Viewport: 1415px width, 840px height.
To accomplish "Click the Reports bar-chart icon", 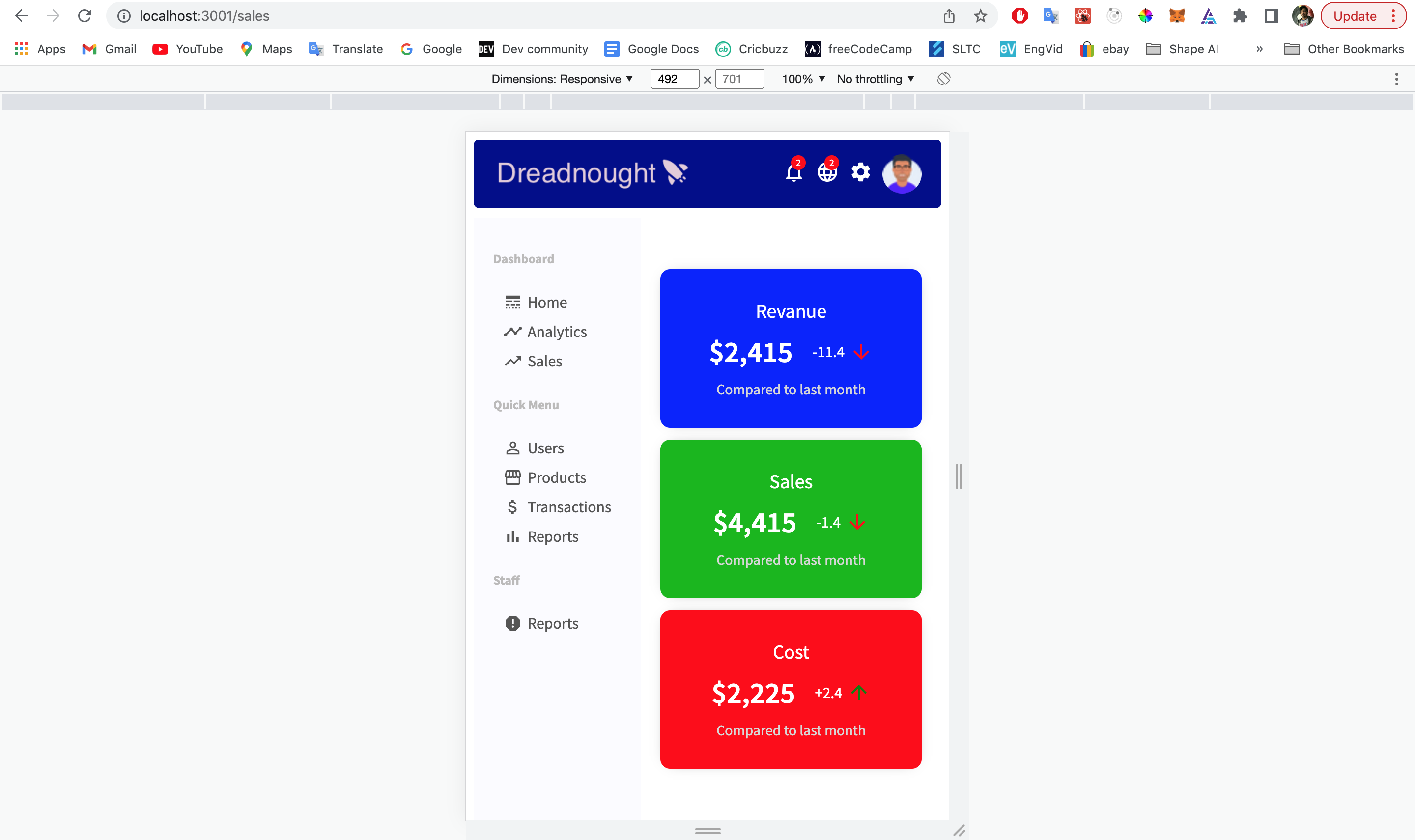I will [x=512, y=536].
